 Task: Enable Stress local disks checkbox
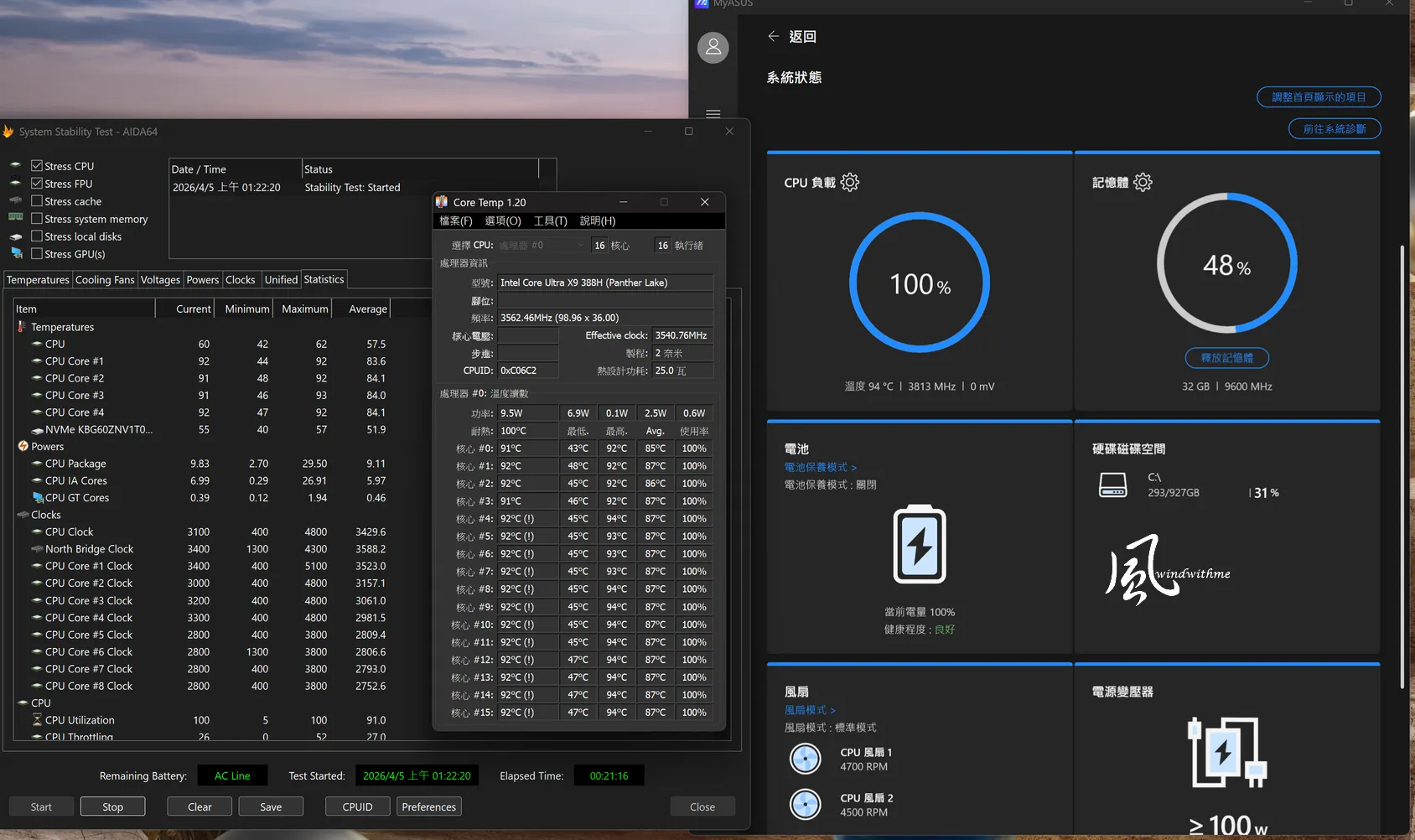(37, 236)
